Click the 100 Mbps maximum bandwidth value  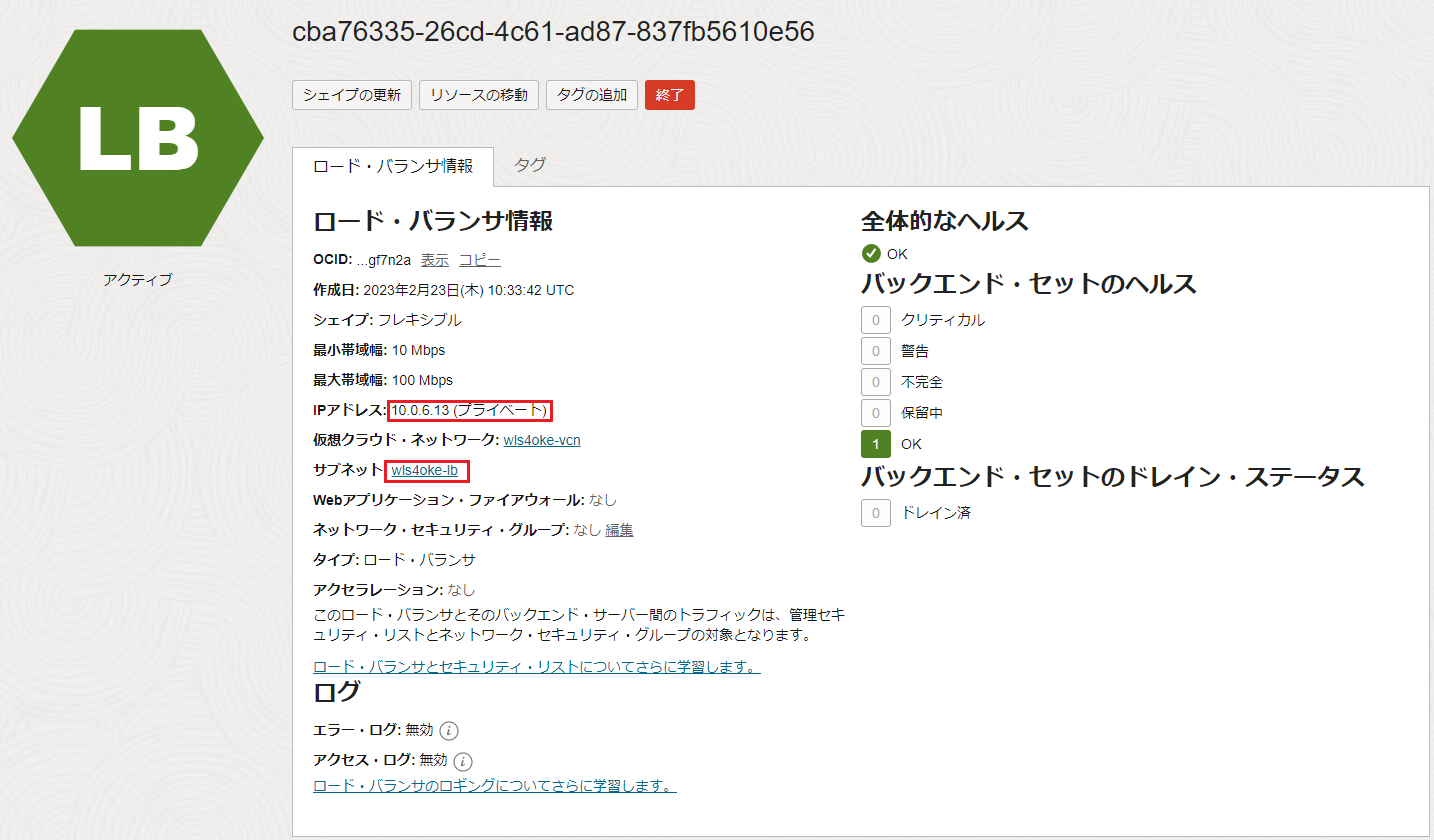click(x=422, y=380)
